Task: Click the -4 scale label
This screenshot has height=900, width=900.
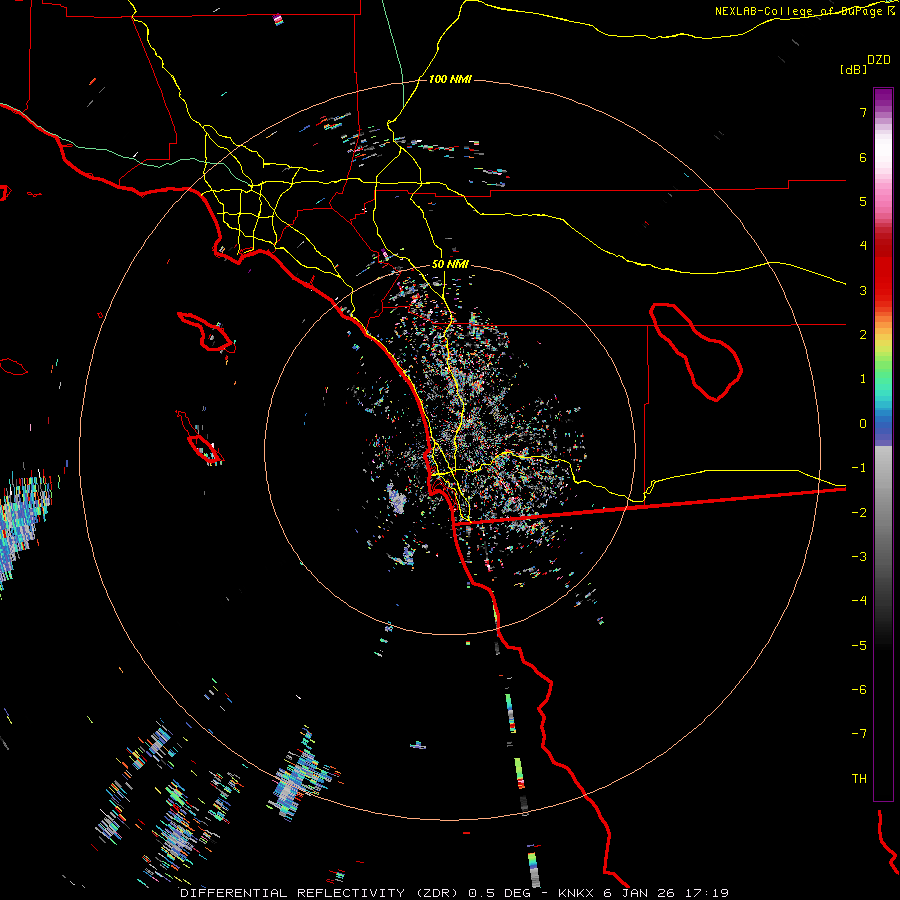Action: [x=859, y=601]
